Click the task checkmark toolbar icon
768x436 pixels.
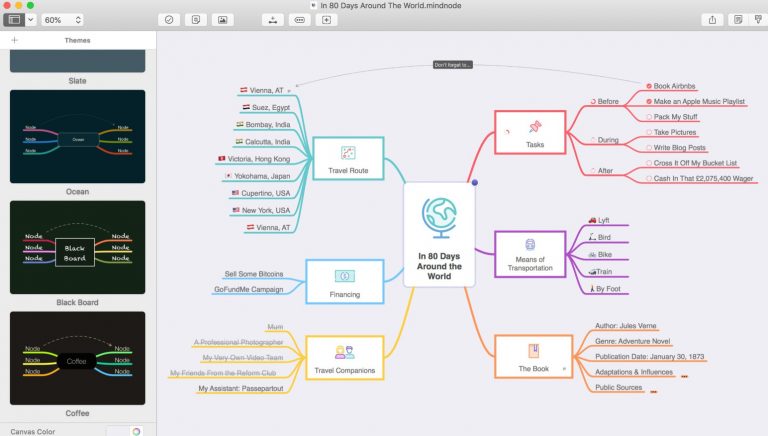[169, 20]
